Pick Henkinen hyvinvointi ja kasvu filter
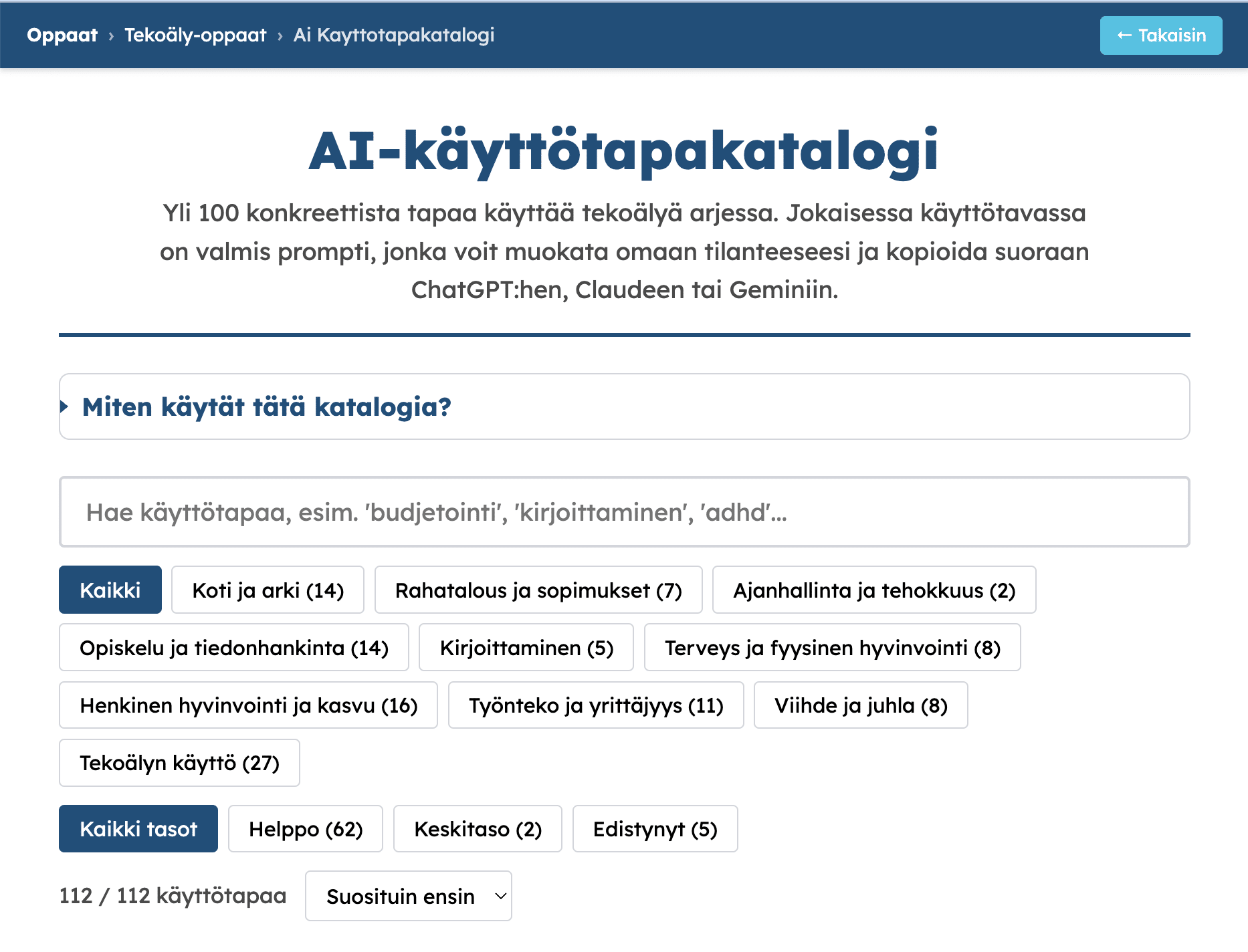Image resolution: width=1248 pixels, height=952 pixels. pyautogui.click(x=248, y=705)
